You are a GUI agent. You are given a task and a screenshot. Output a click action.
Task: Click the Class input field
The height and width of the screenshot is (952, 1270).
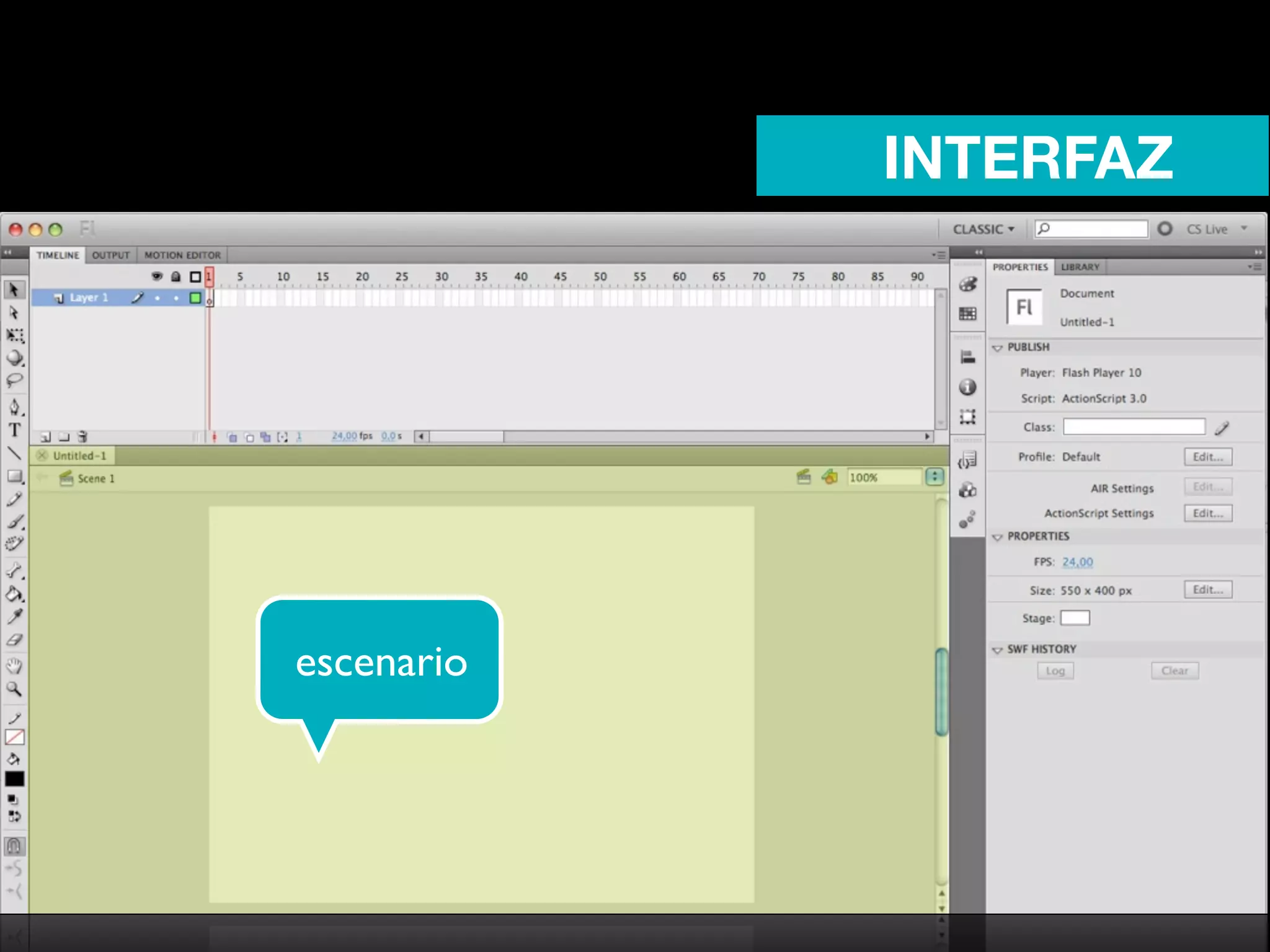tap(1134, 426)
